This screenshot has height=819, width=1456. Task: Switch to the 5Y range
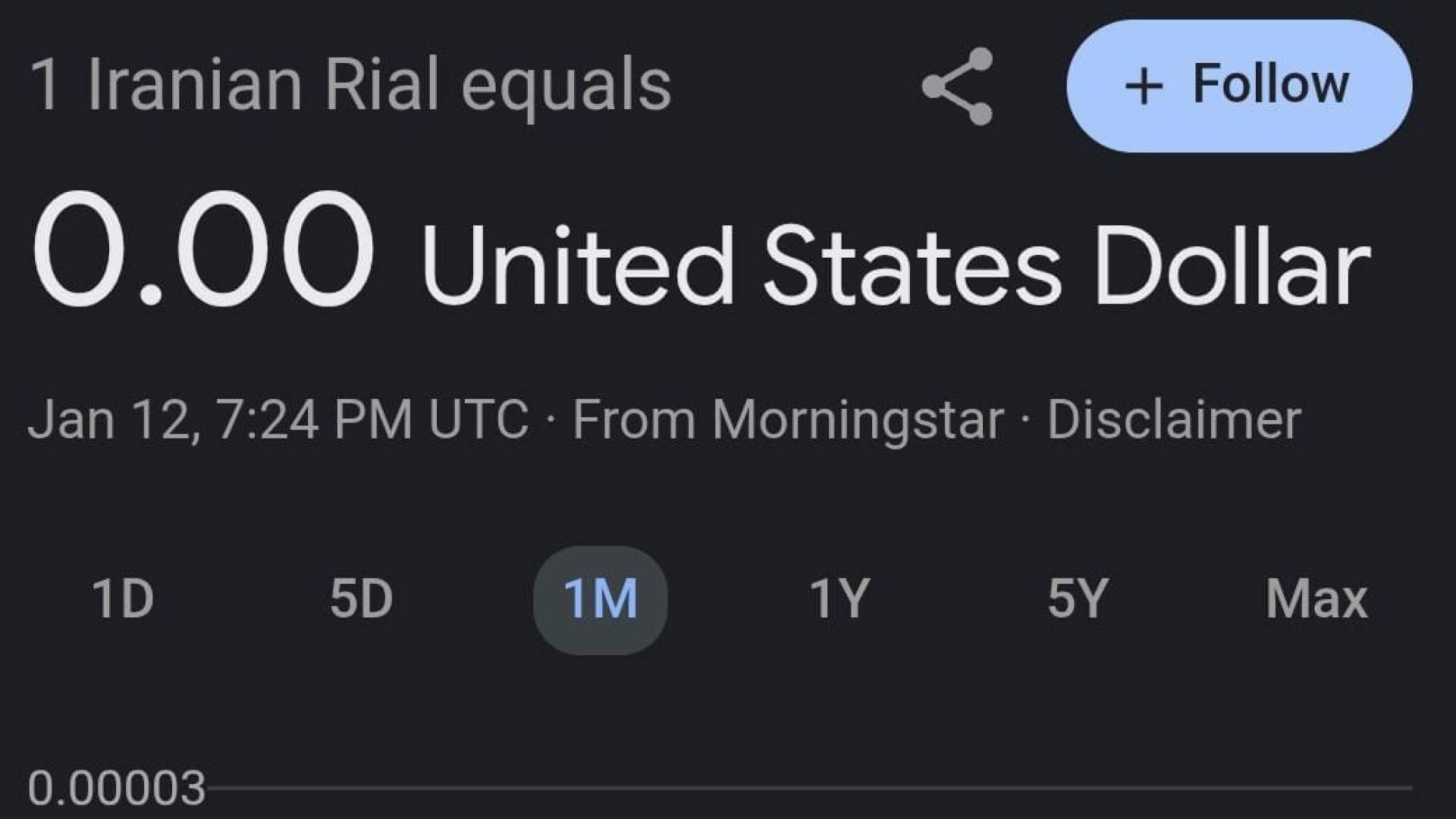(1078, 599)
